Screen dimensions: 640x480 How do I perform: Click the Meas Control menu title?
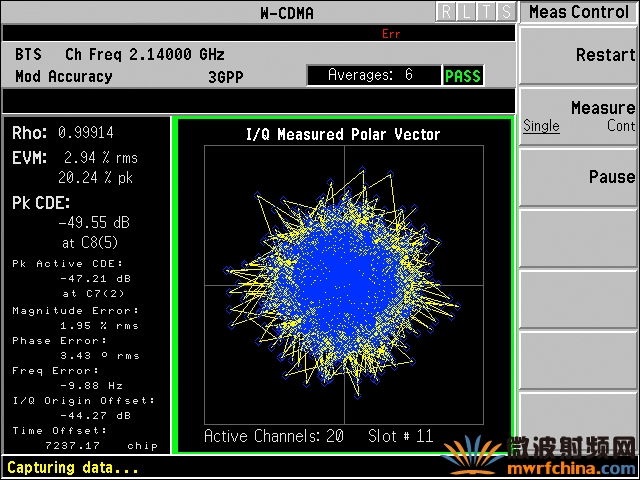point(579,12)
